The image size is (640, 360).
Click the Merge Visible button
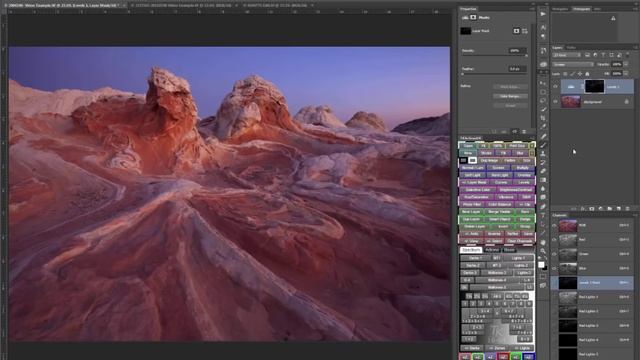[499, 211]
